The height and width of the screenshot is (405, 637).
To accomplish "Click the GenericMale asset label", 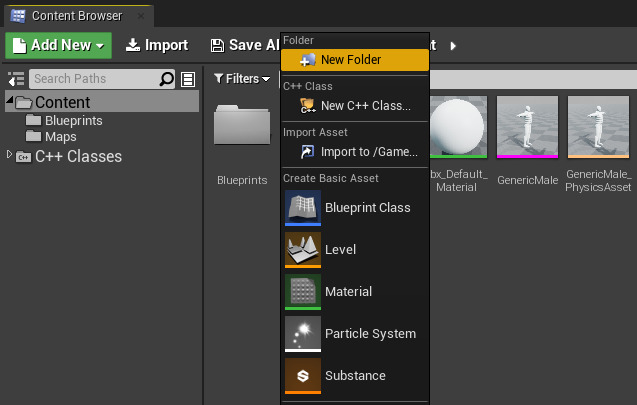I will pyautogui.click(x=527, y=180).
